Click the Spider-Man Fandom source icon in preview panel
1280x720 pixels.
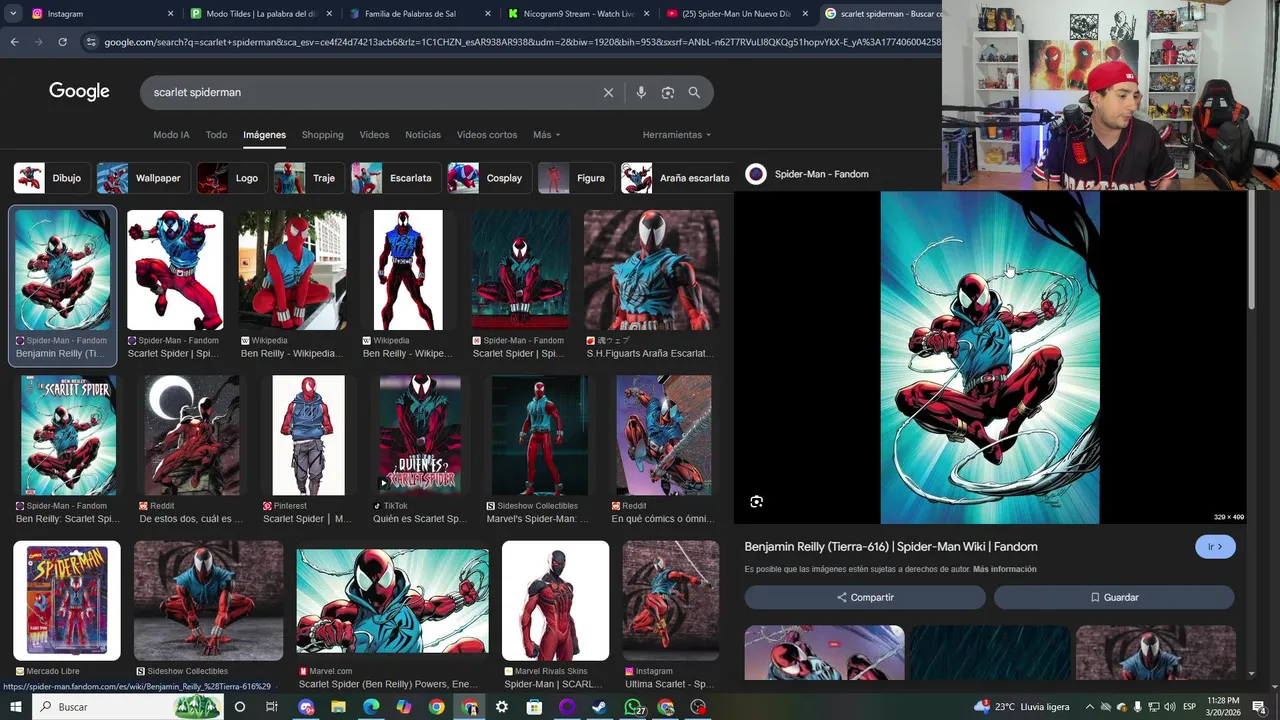point(756,174)
